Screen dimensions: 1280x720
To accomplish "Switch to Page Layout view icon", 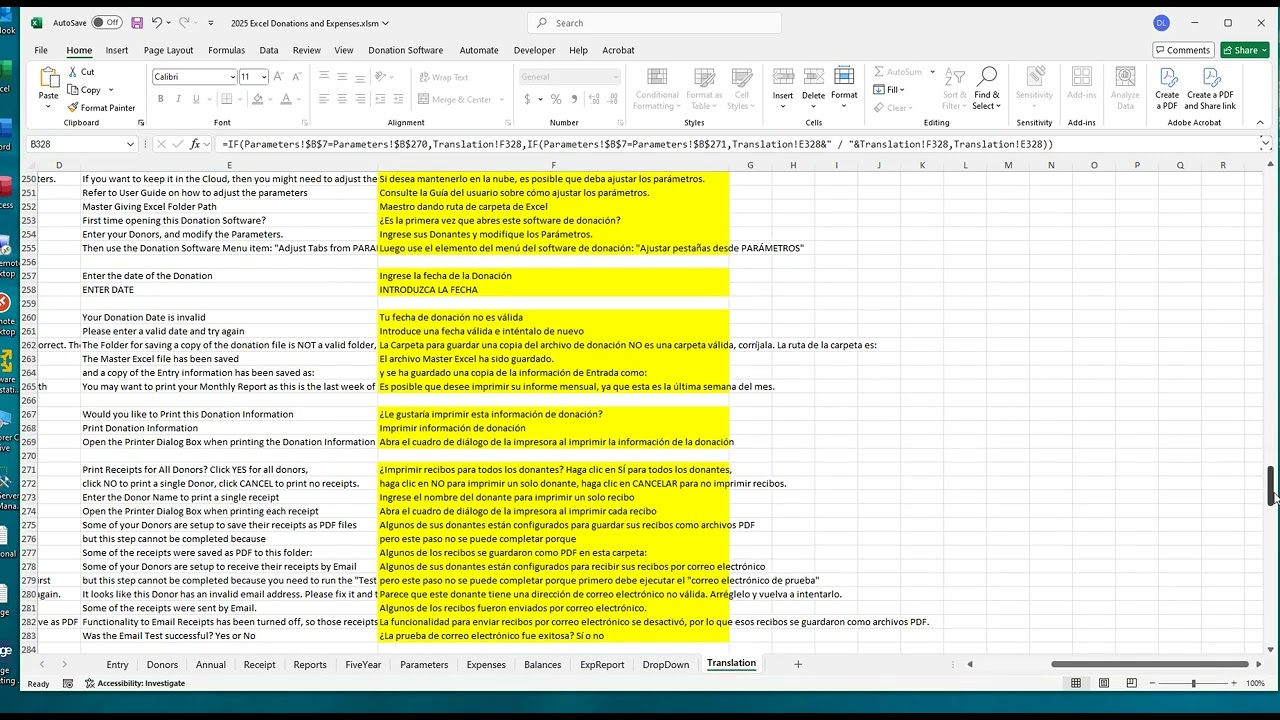I will [1104, 683].
